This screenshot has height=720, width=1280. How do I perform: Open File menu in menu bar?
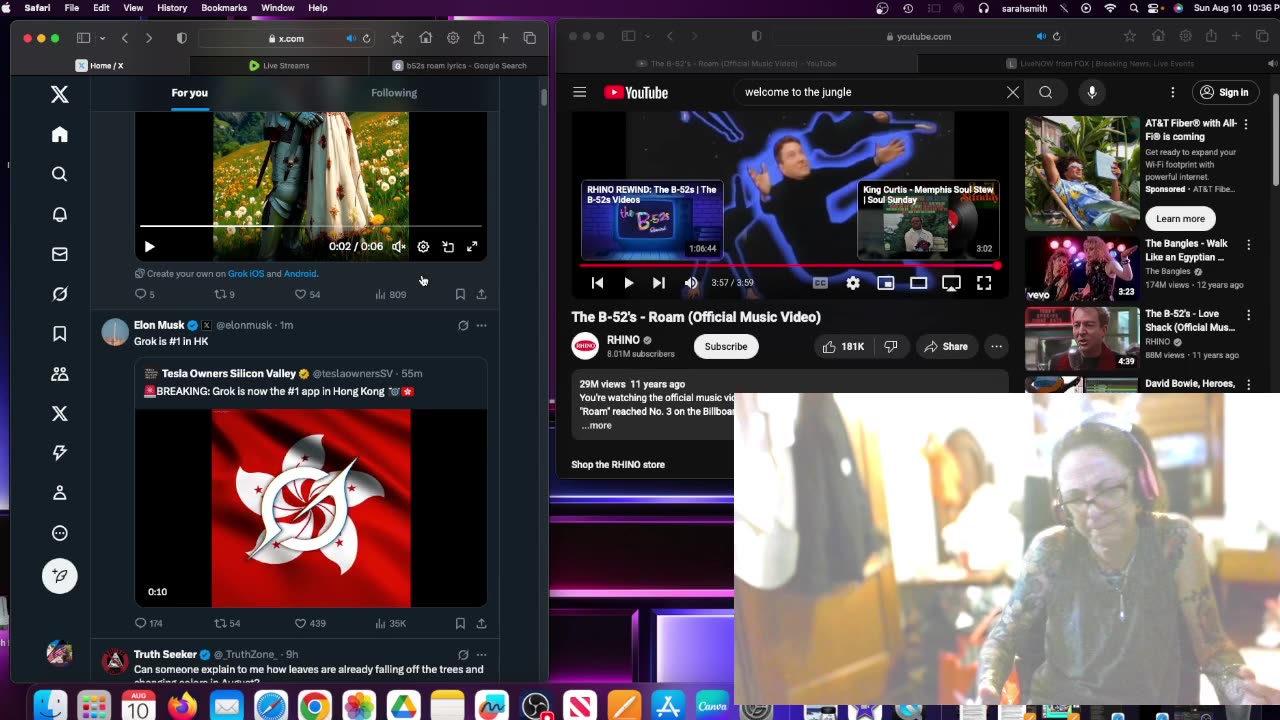72,8
